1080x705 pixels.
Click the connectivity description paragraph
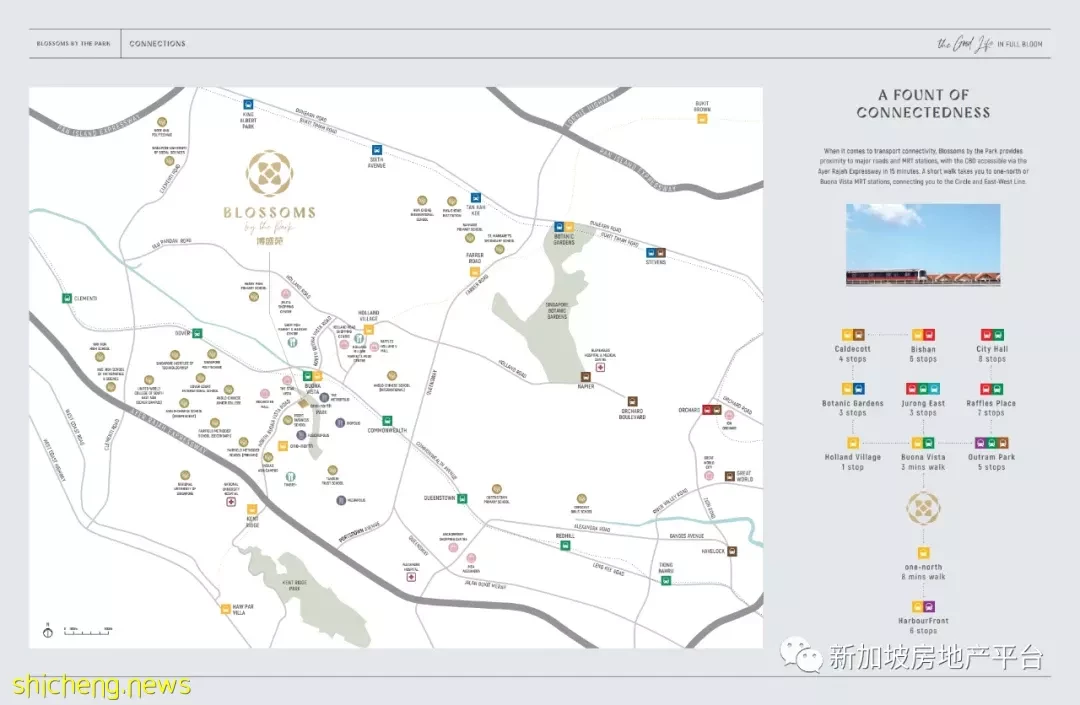pos(923,166)
